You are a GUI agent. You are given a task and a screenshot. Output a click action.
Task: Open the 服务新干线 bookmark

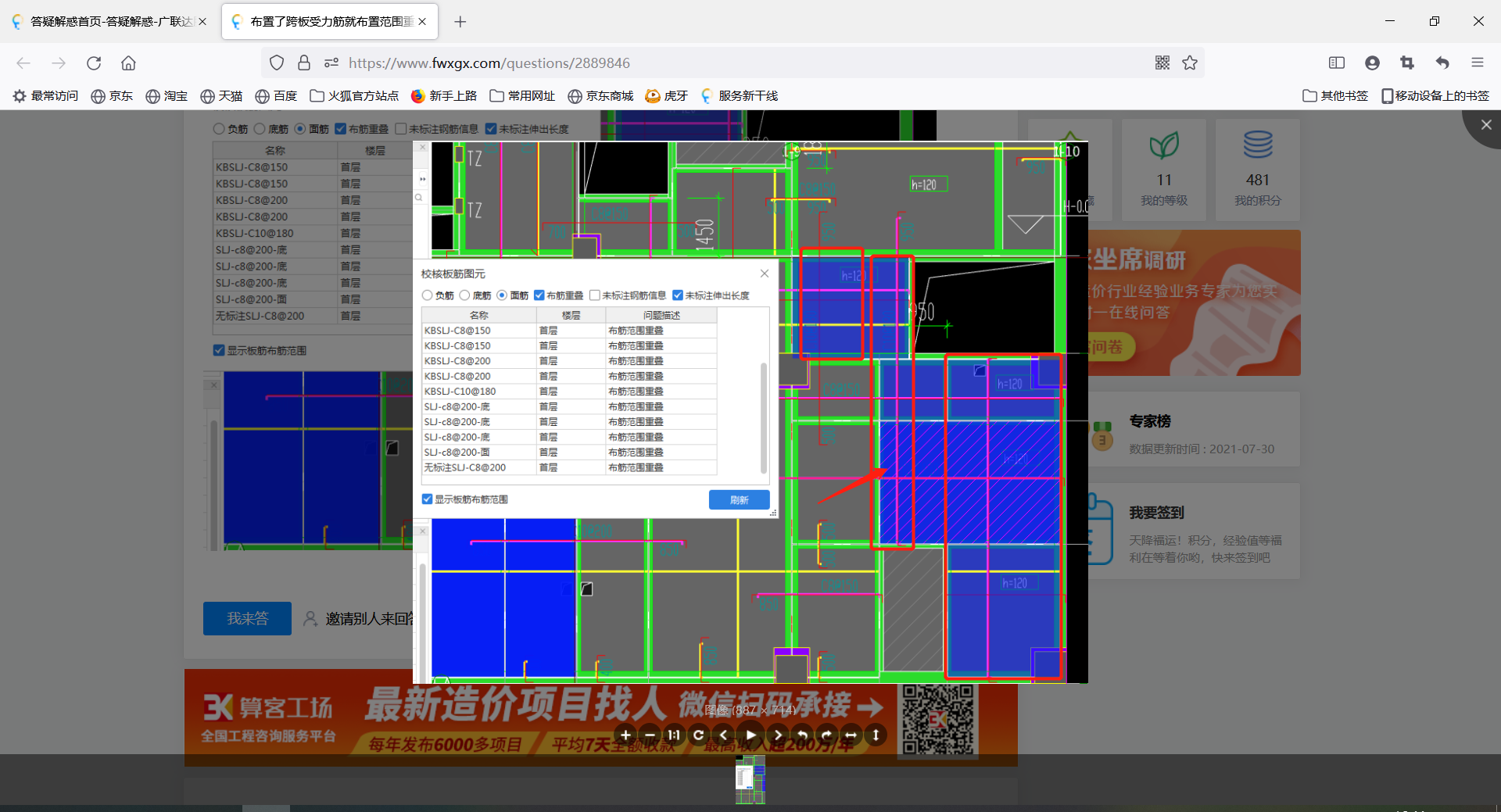pos(740,96)
